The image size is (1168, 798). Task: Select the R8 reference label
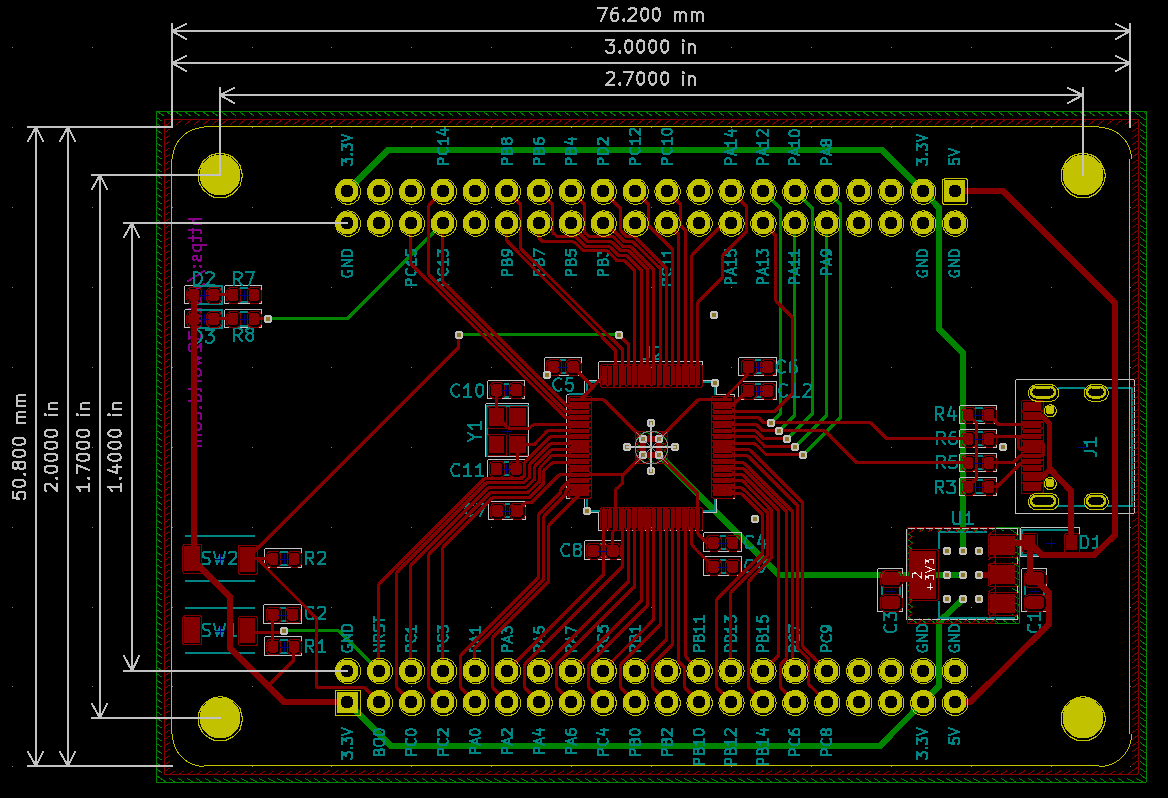(x=244, y=336)
